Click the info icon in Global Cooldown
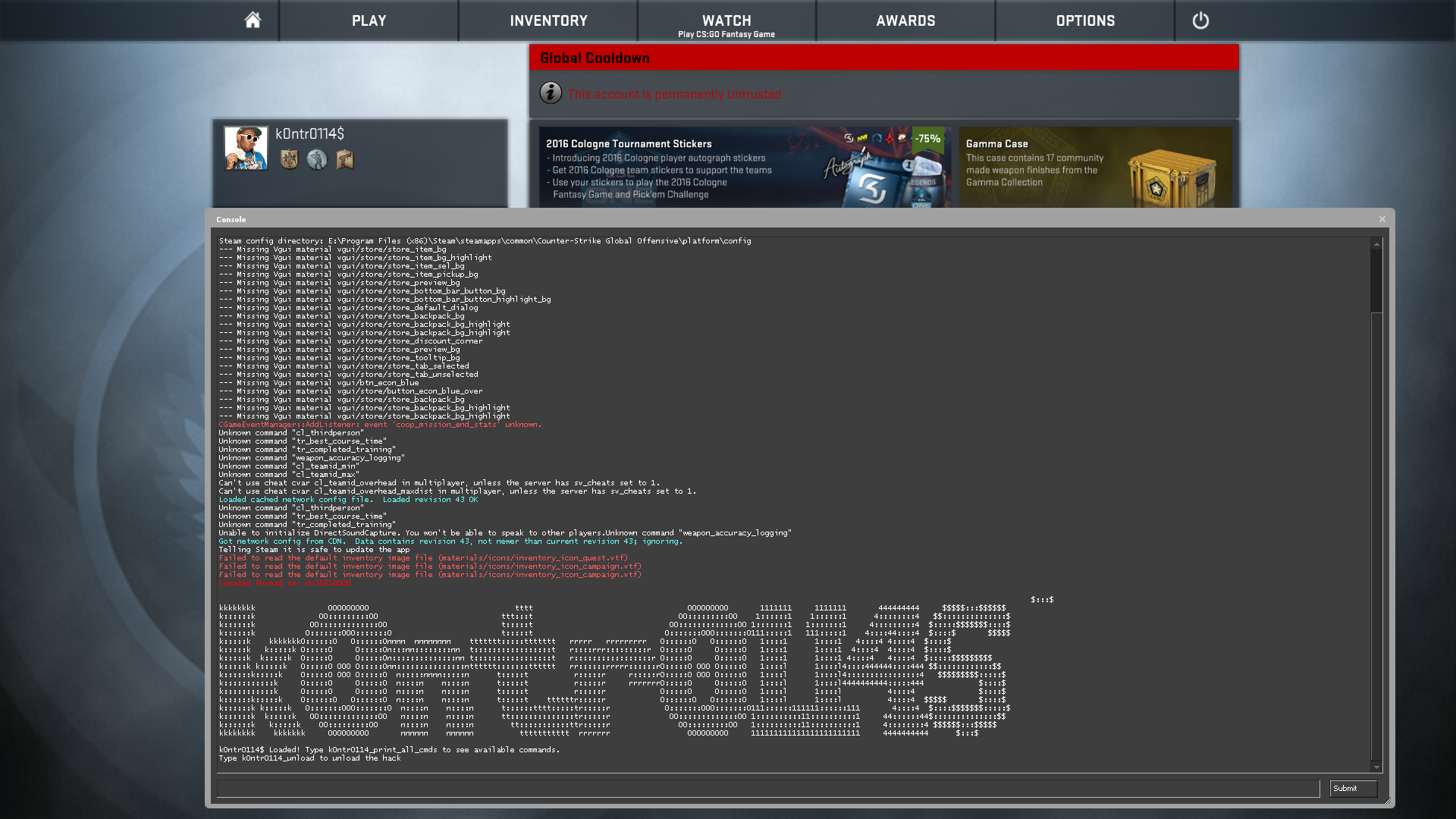 (551, 93)
